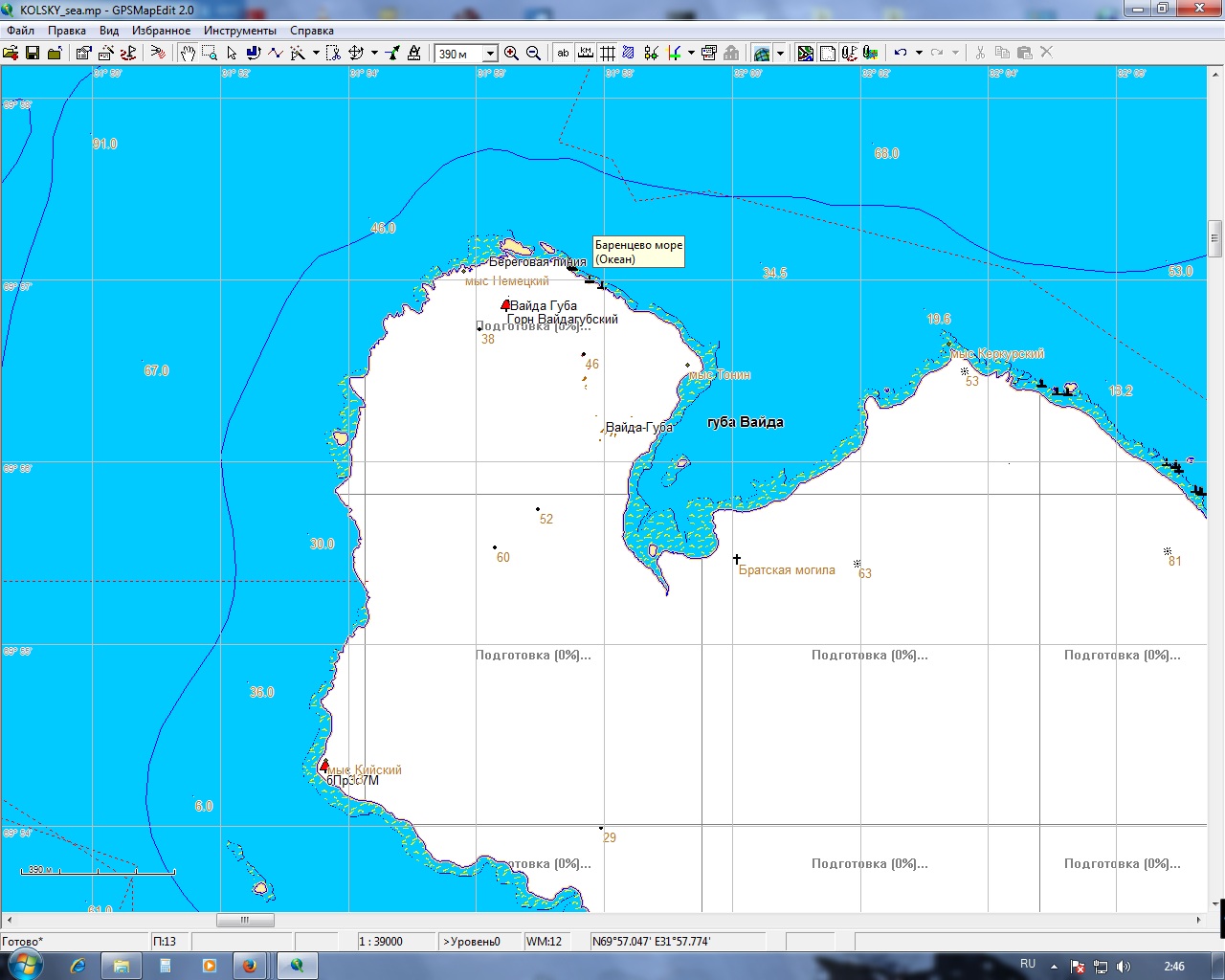The image size is (1225, 980).
Task: Click the zoom out magnifier
Action: [534, 54]
